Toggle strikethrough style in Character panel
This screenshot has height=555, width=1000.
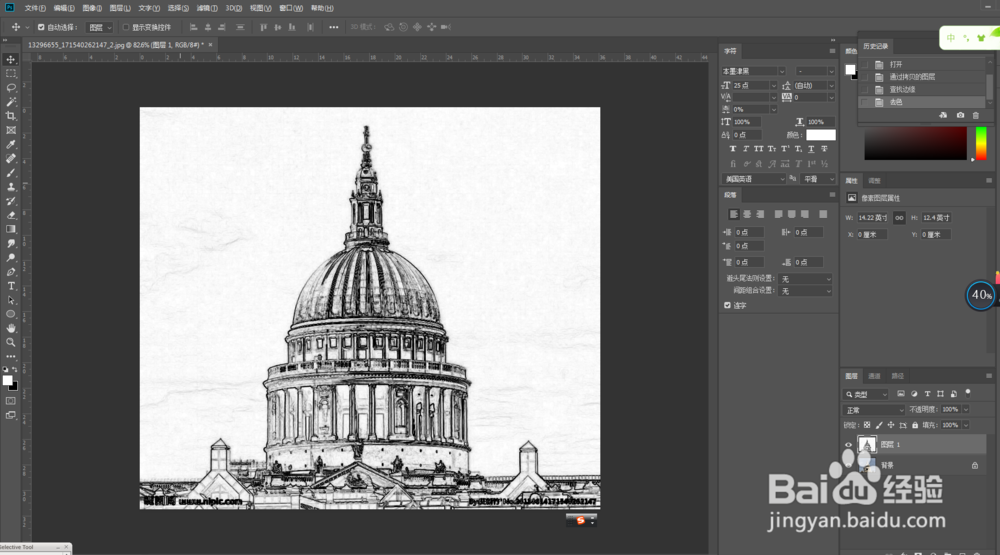pyautogui.click(x=824, y=149)
